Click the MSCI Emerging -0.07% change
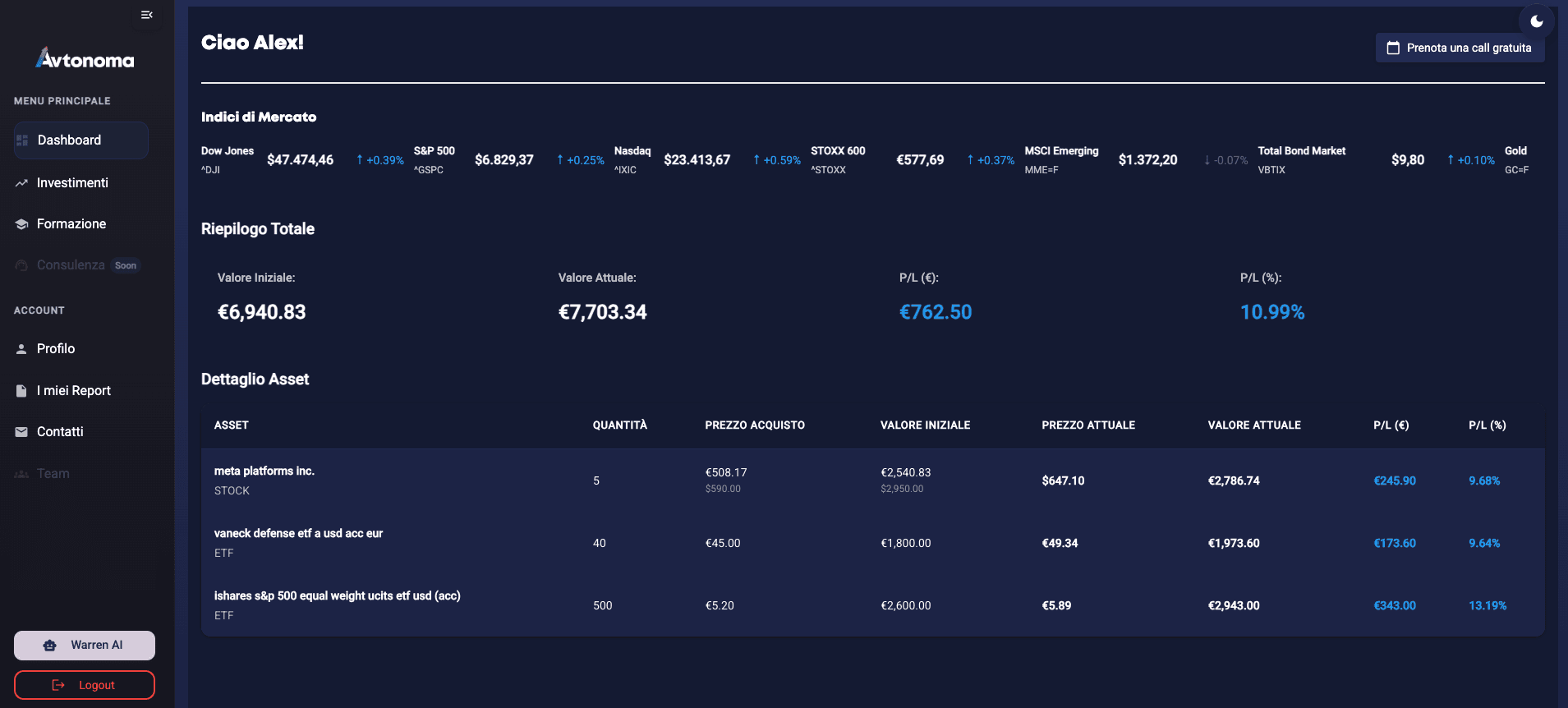The width and height of the screenshot is (1568, 708). point(1225,160)
